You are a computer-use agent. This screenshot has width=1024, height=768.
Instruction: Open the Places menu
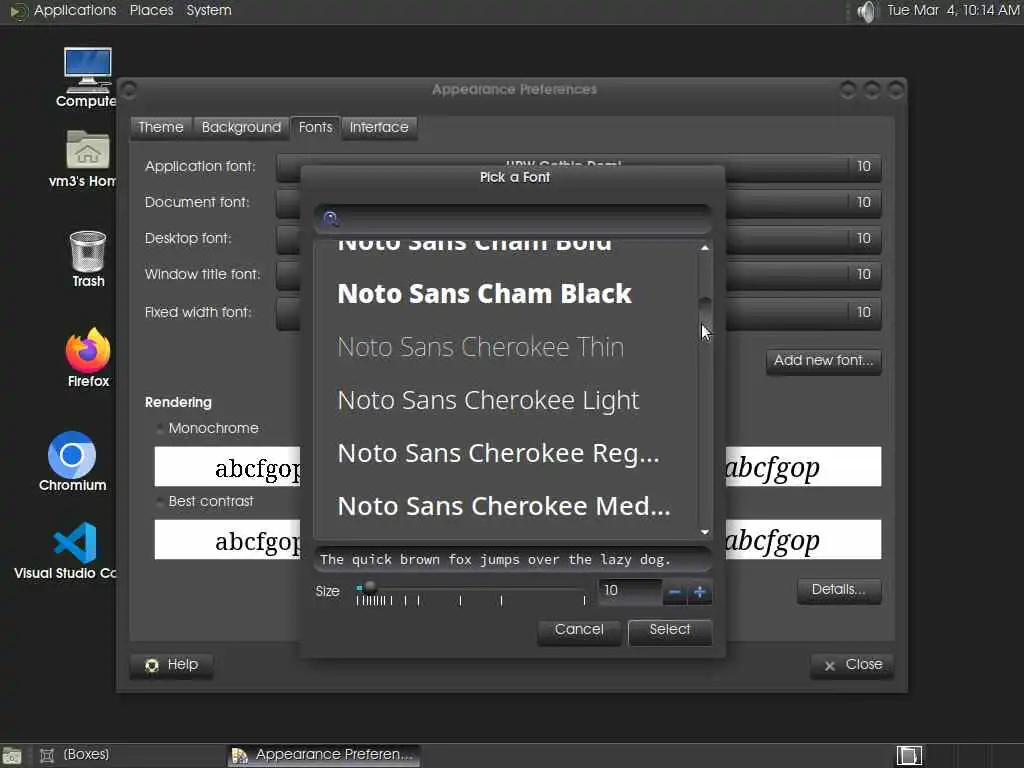pos(152,10)
